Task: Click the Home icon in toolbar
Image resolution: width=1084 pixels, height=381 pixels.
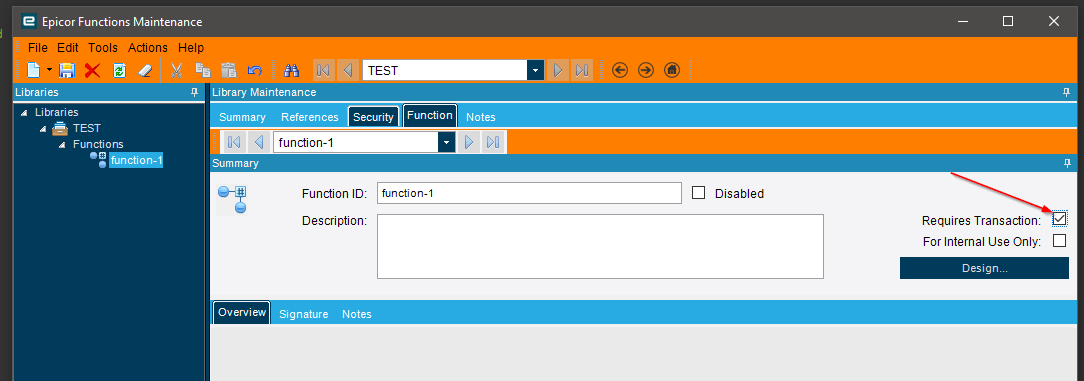Action: [671, 70]
